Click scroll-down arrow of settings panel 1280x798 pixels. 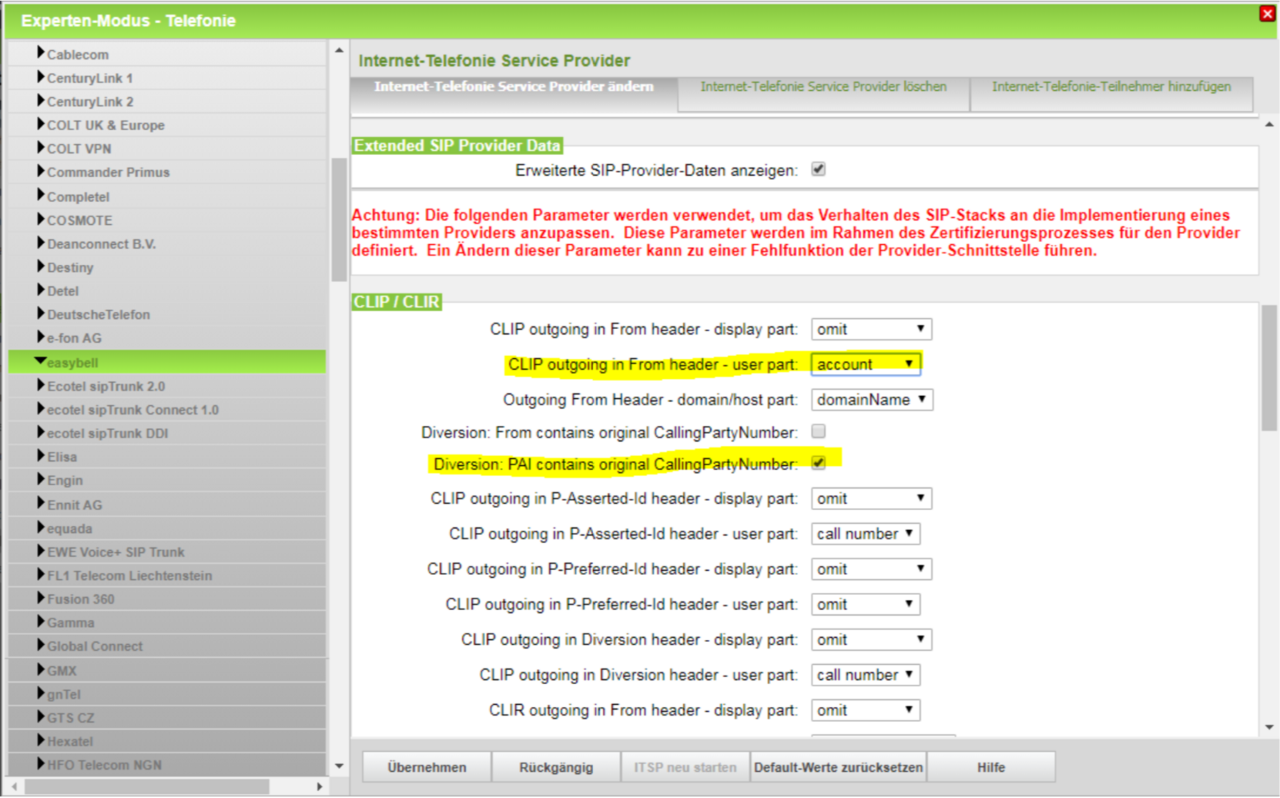[x=1269, y=727]
